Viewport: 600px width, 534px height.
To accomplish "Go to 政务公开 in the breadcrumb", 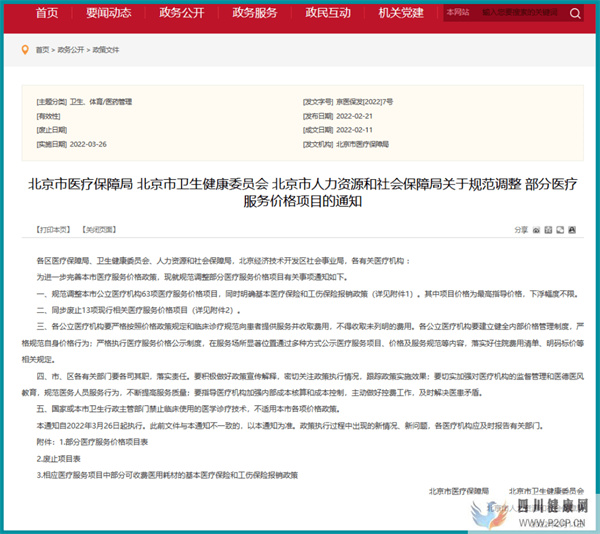I will pos(70,50).
